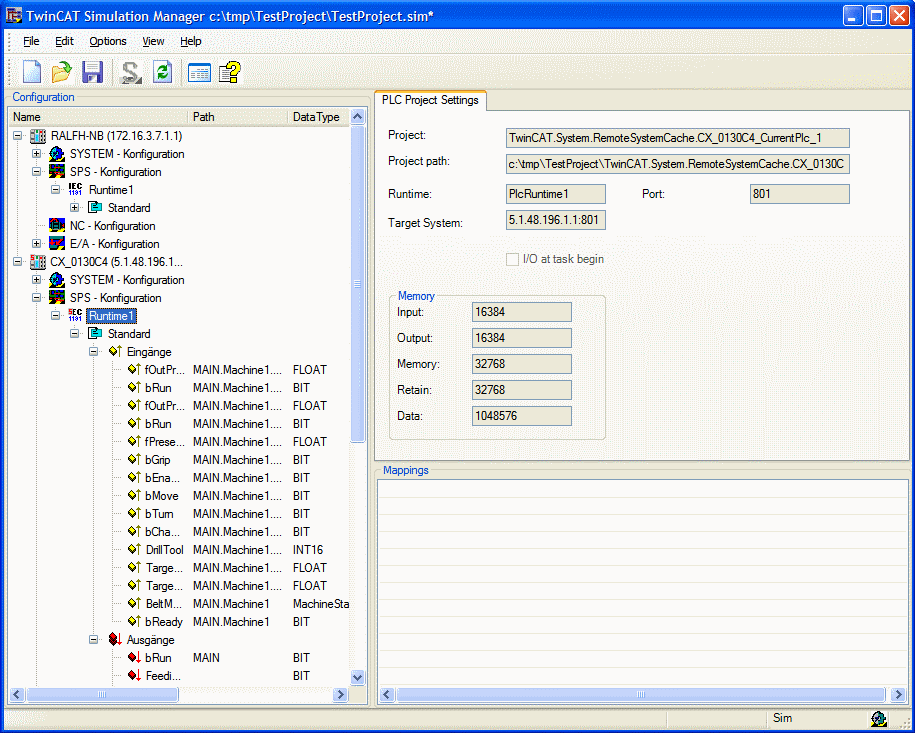Click the simulation 'S' toolbar icon

point(131,72)
